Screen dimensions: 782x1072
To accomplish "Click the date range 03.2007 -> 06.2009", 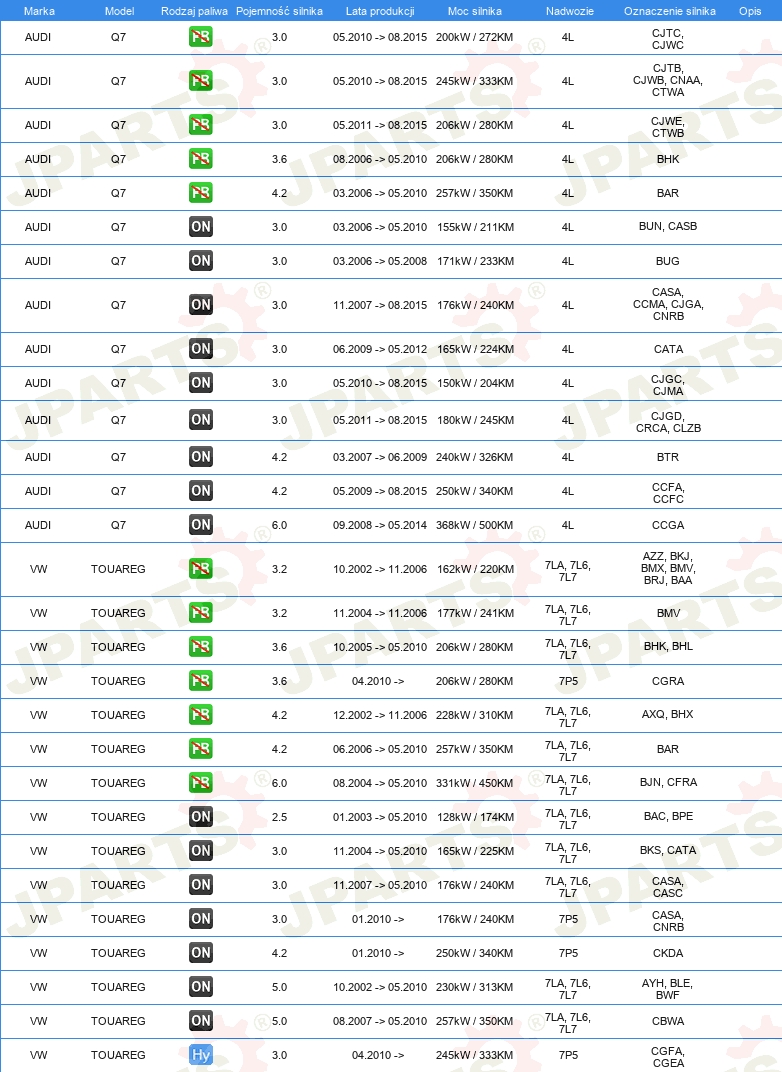I will tap(380, 457).
